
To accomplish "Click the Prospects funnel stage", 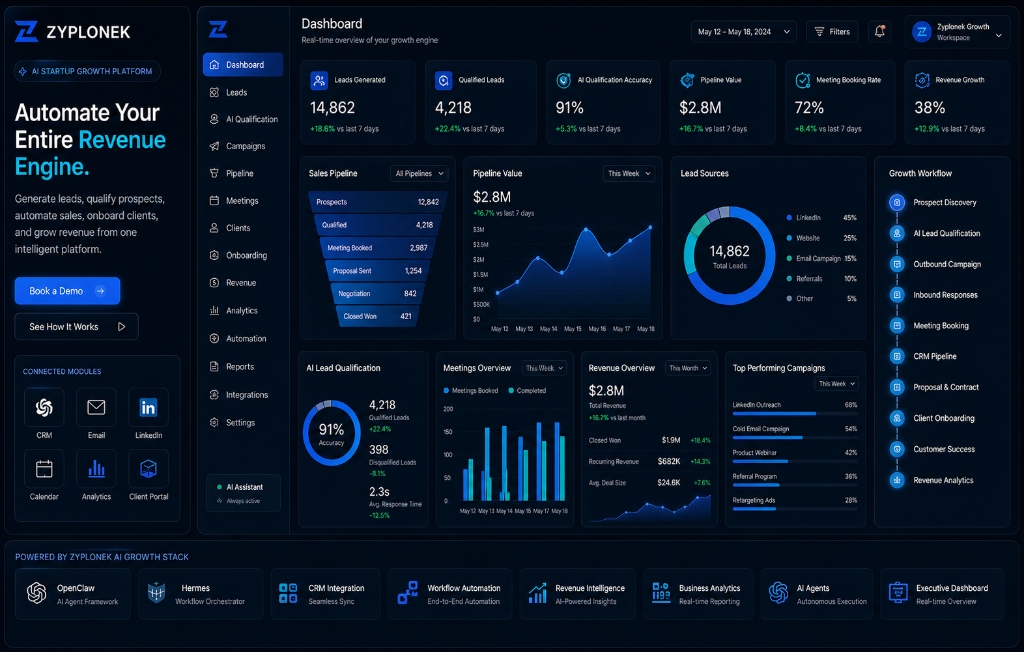I will tap(377, 202).
